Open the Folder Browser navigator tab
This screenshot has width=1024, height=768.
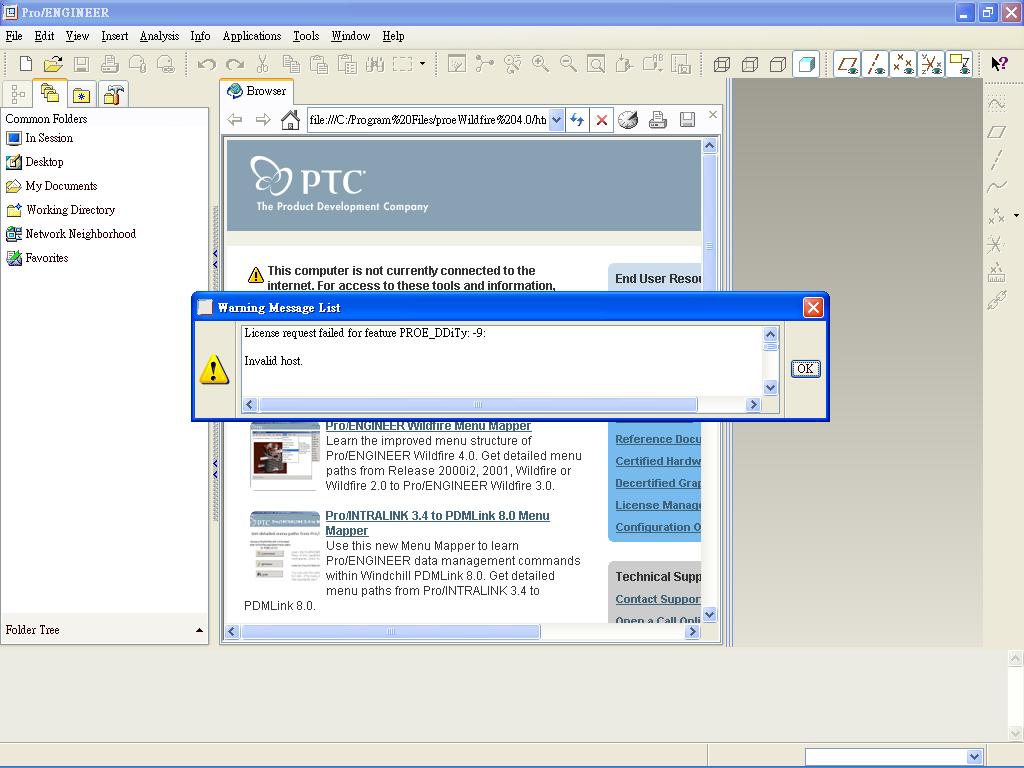(50, 94)
